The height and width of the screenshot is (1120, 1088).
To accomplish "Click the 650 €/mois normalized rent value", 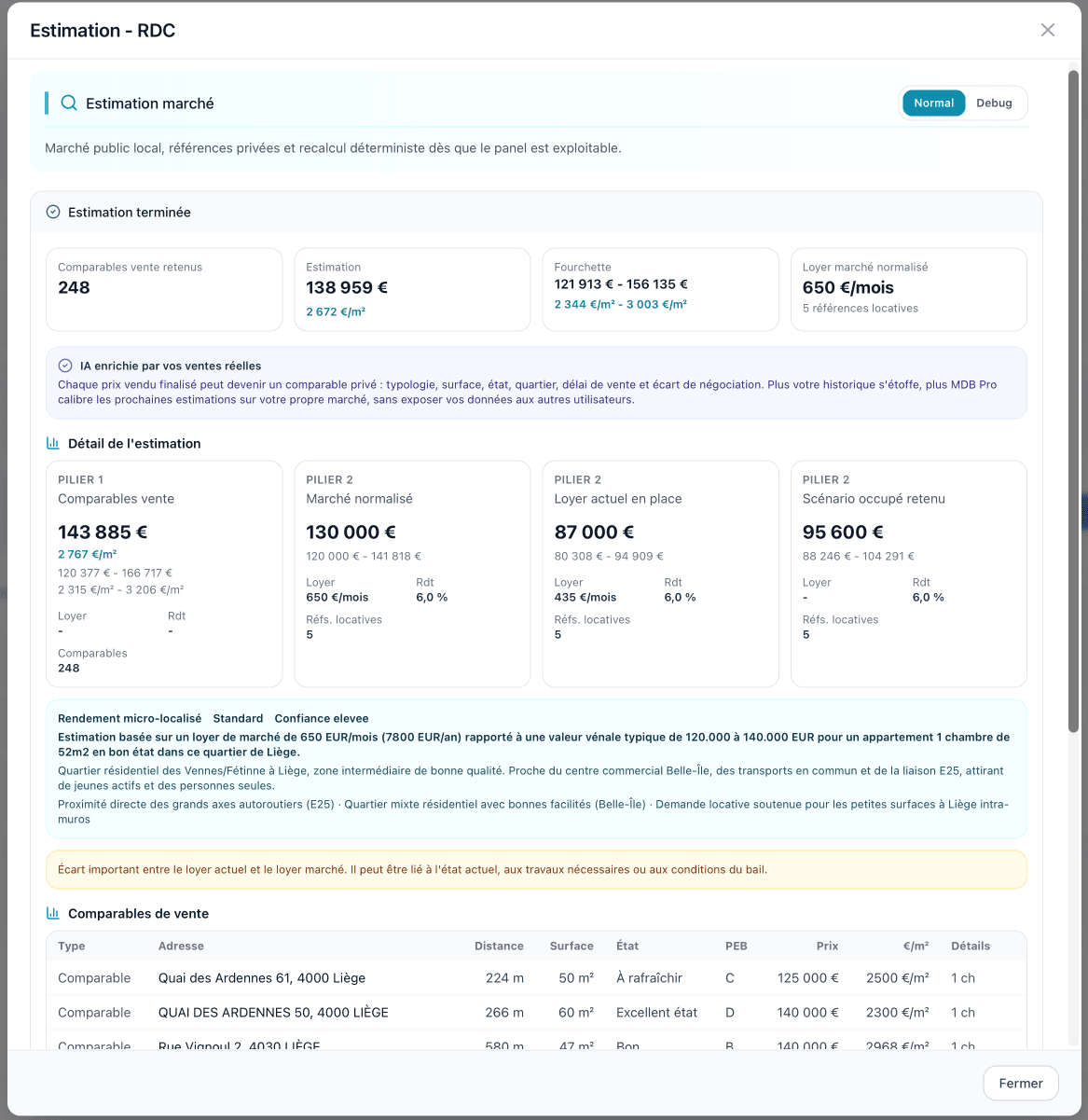I will click(848, 287).
